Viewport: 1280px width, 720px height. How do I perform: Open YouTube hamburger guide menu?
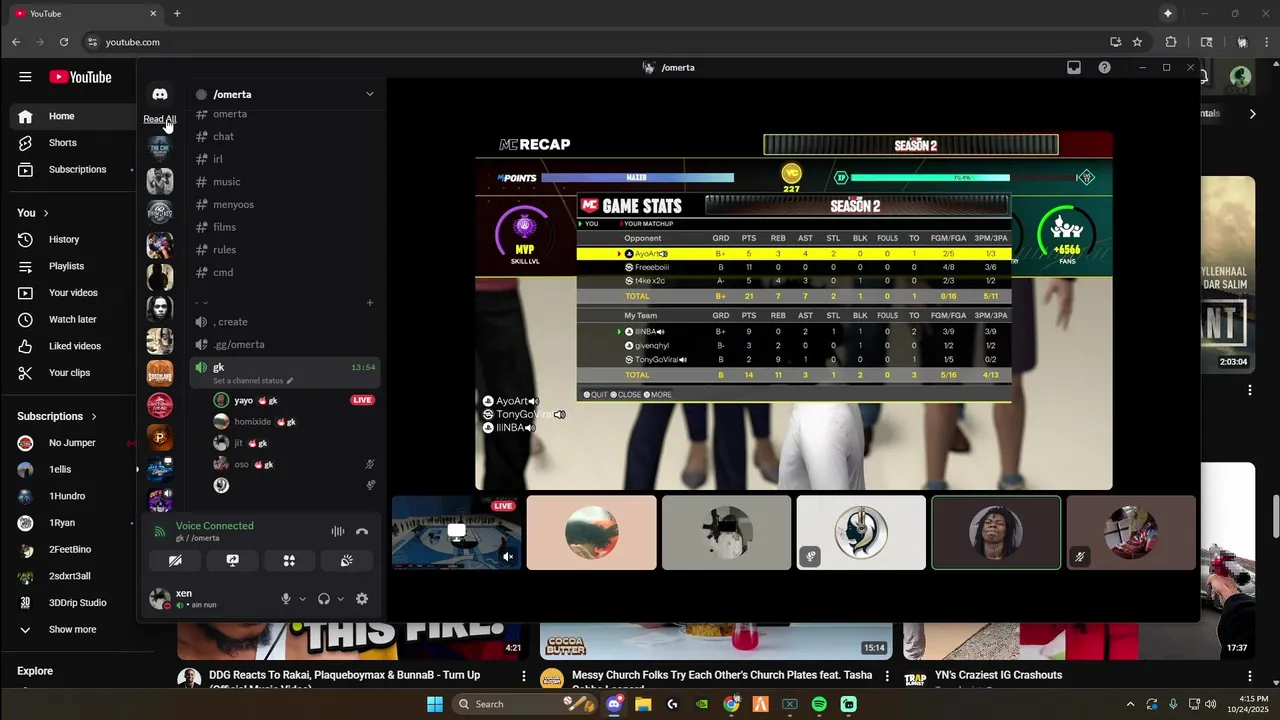pos(25,77)
